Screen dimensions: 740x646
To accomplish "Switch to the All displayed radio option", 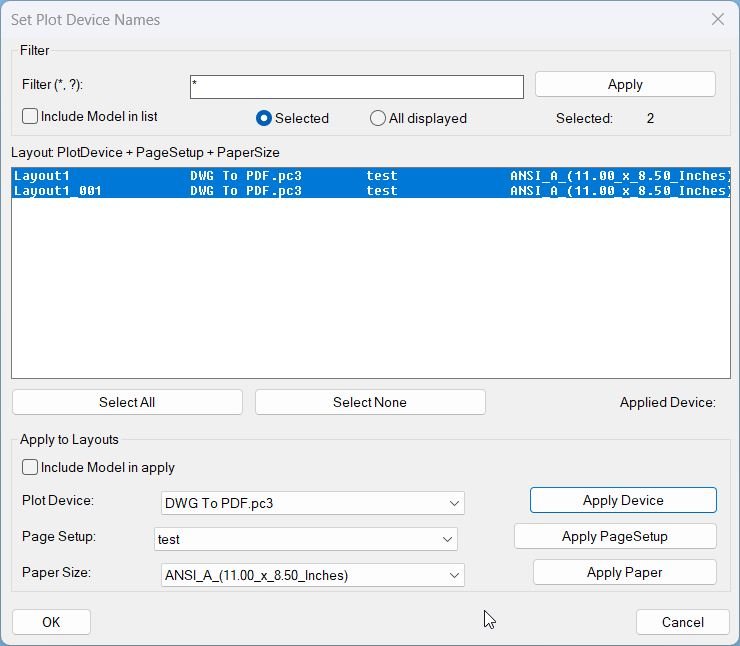I will [x=378, y=118].
